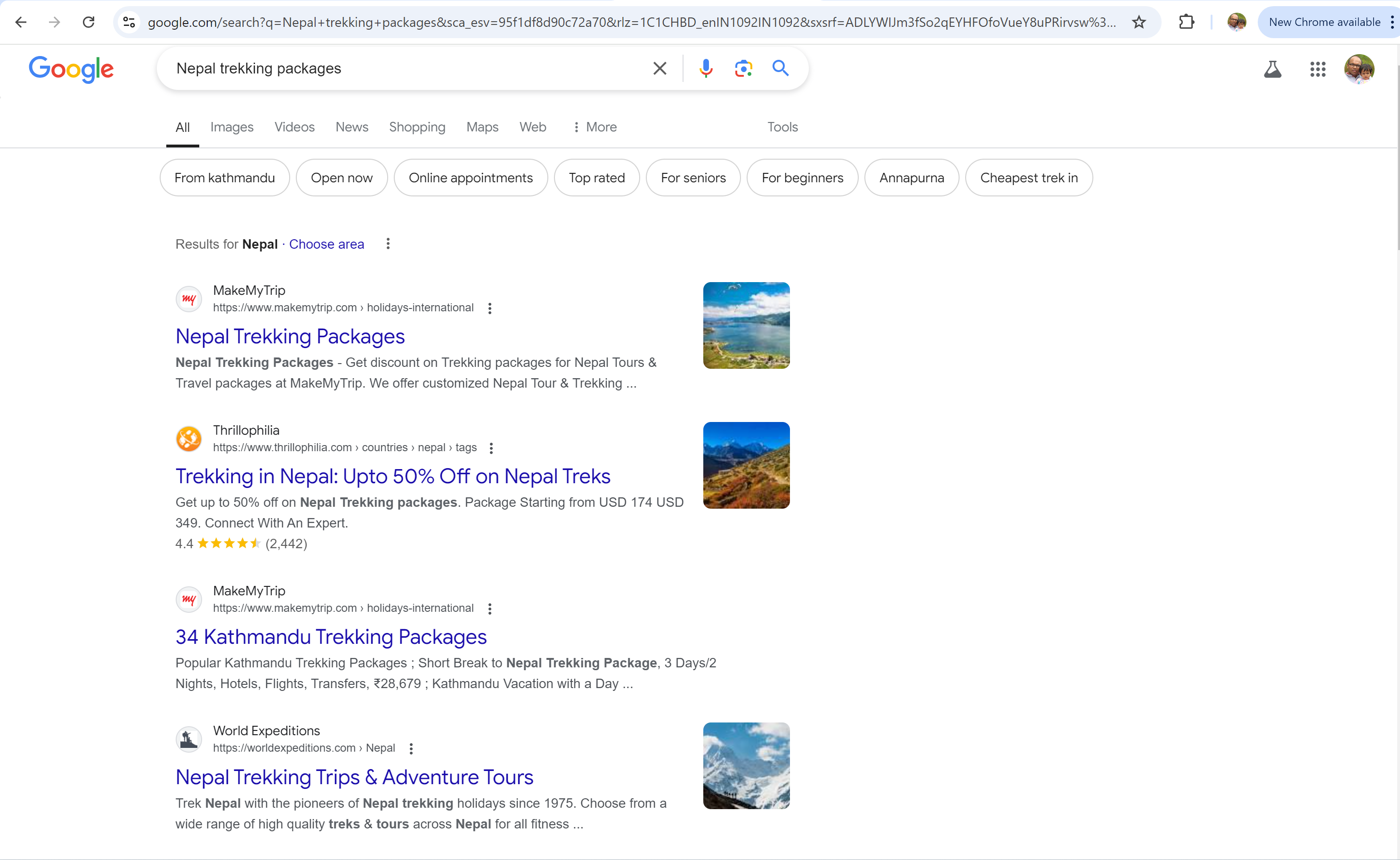
Task: Bookmark this page with the star icon
Action: click(x=1138, y=22)
